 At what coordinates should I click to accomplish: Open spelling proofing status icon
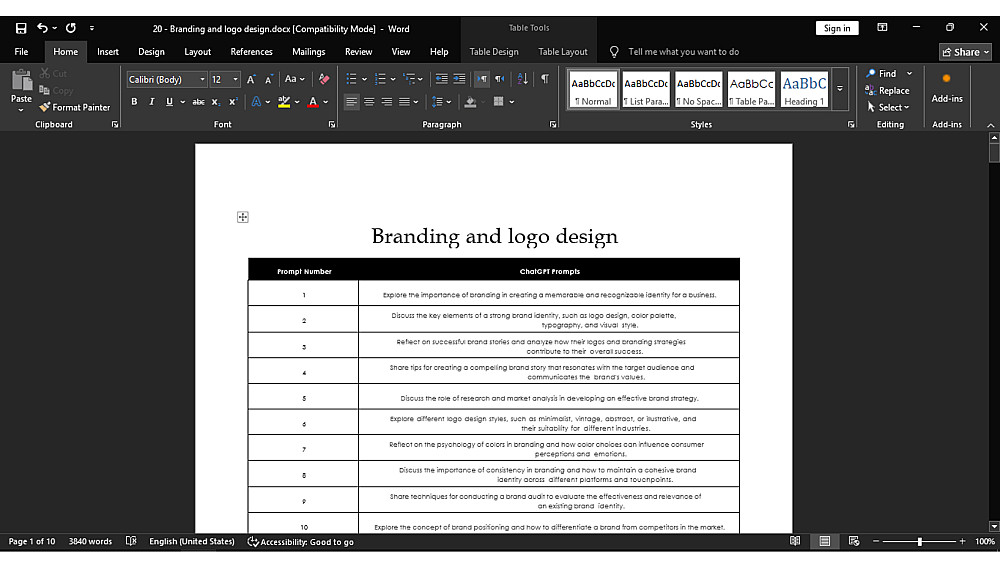[131, 541]
